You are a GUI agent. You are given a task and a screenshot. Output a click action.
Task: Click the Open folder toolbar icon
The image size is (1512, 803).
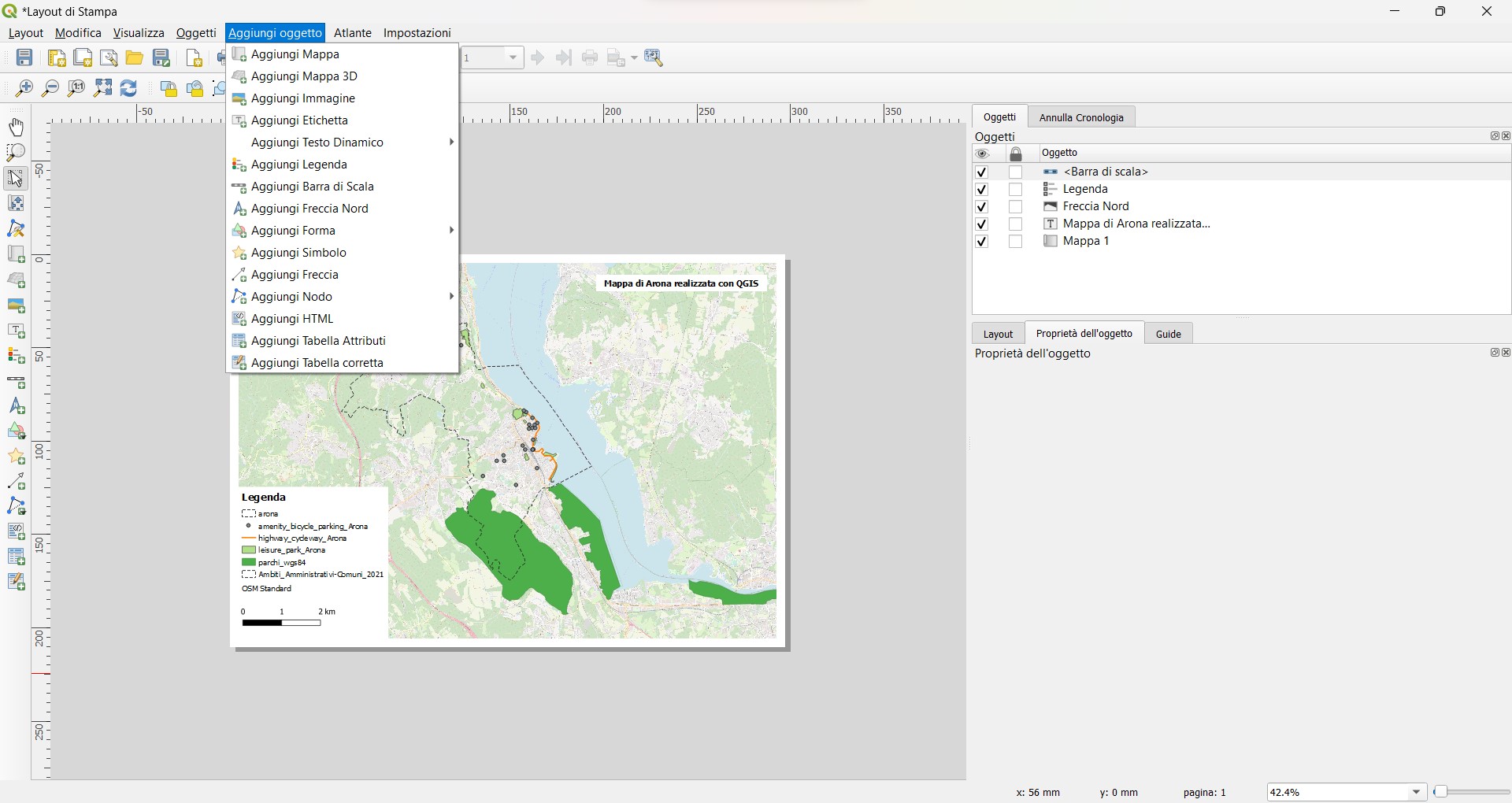[x=135, y=57]
